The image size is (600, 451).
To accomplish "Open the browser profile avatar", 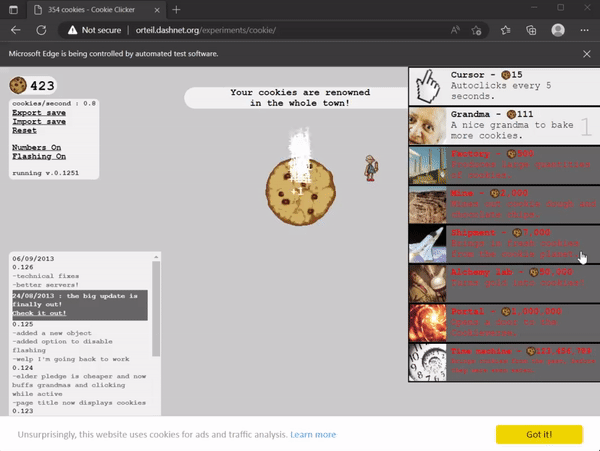I will pyautogui.click(x=558, y=30).
